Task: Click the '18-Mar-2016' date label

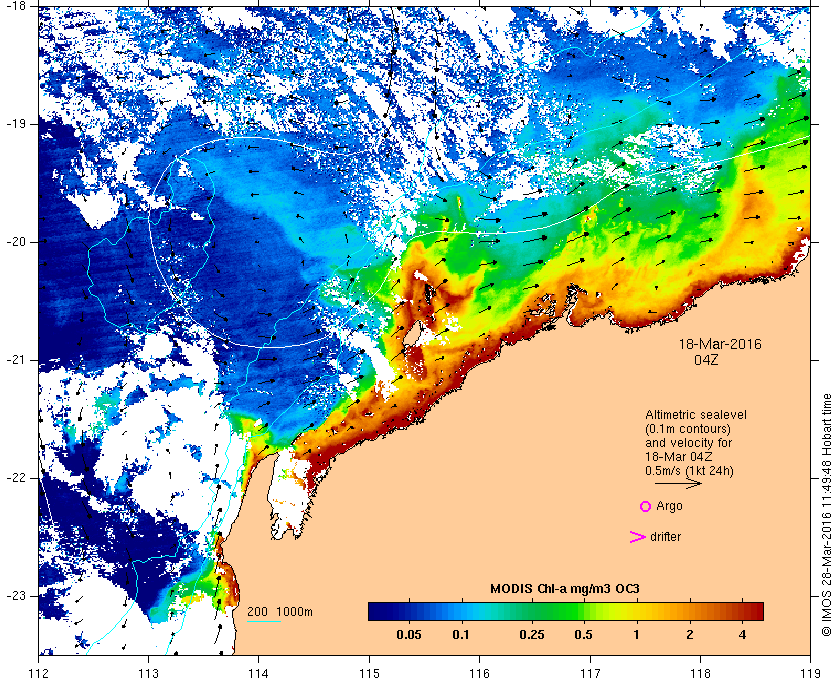Action: tap(720, 344)
